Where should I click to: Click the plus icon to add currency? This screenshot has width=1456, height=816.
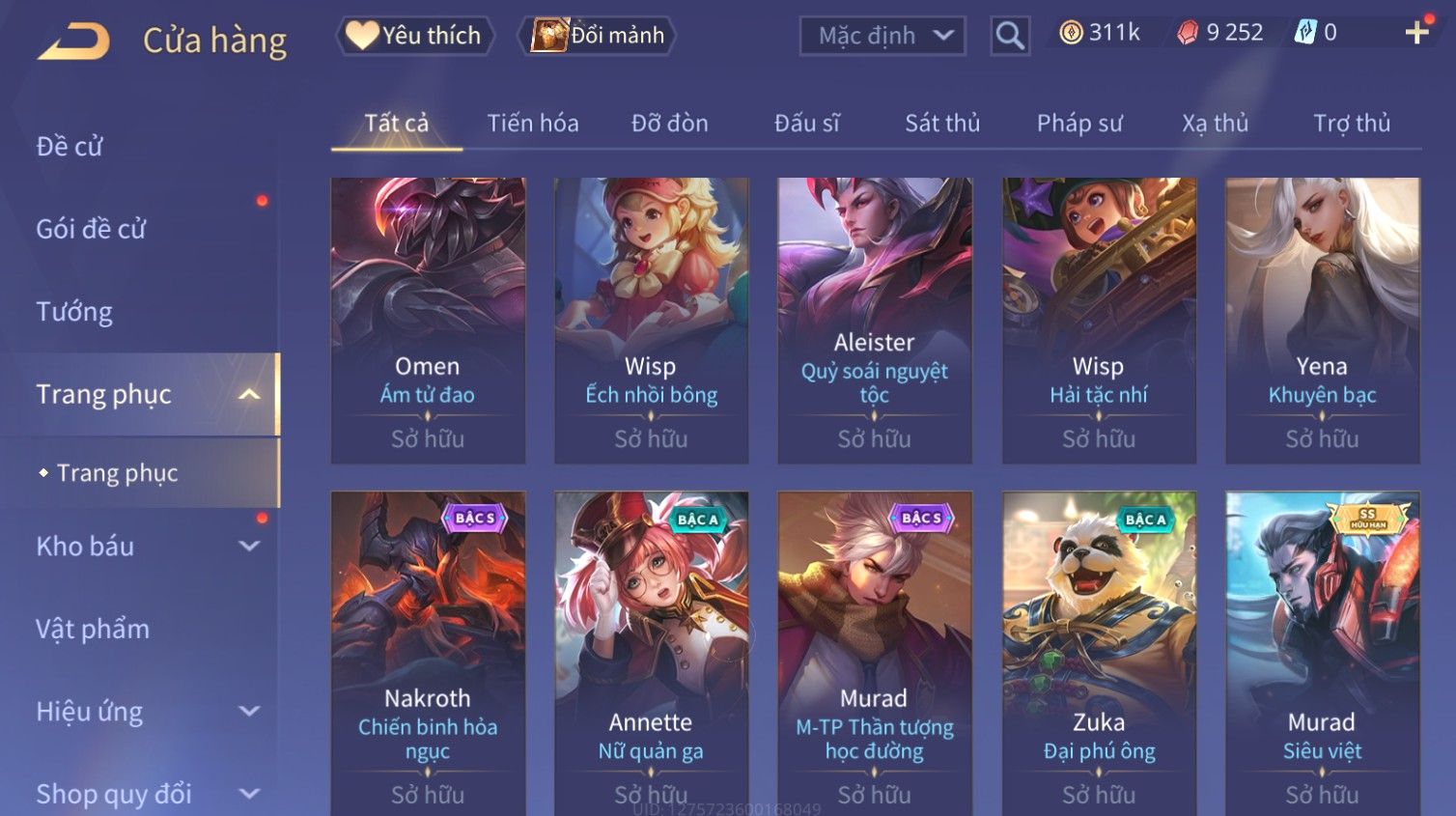coord(1416,33)
